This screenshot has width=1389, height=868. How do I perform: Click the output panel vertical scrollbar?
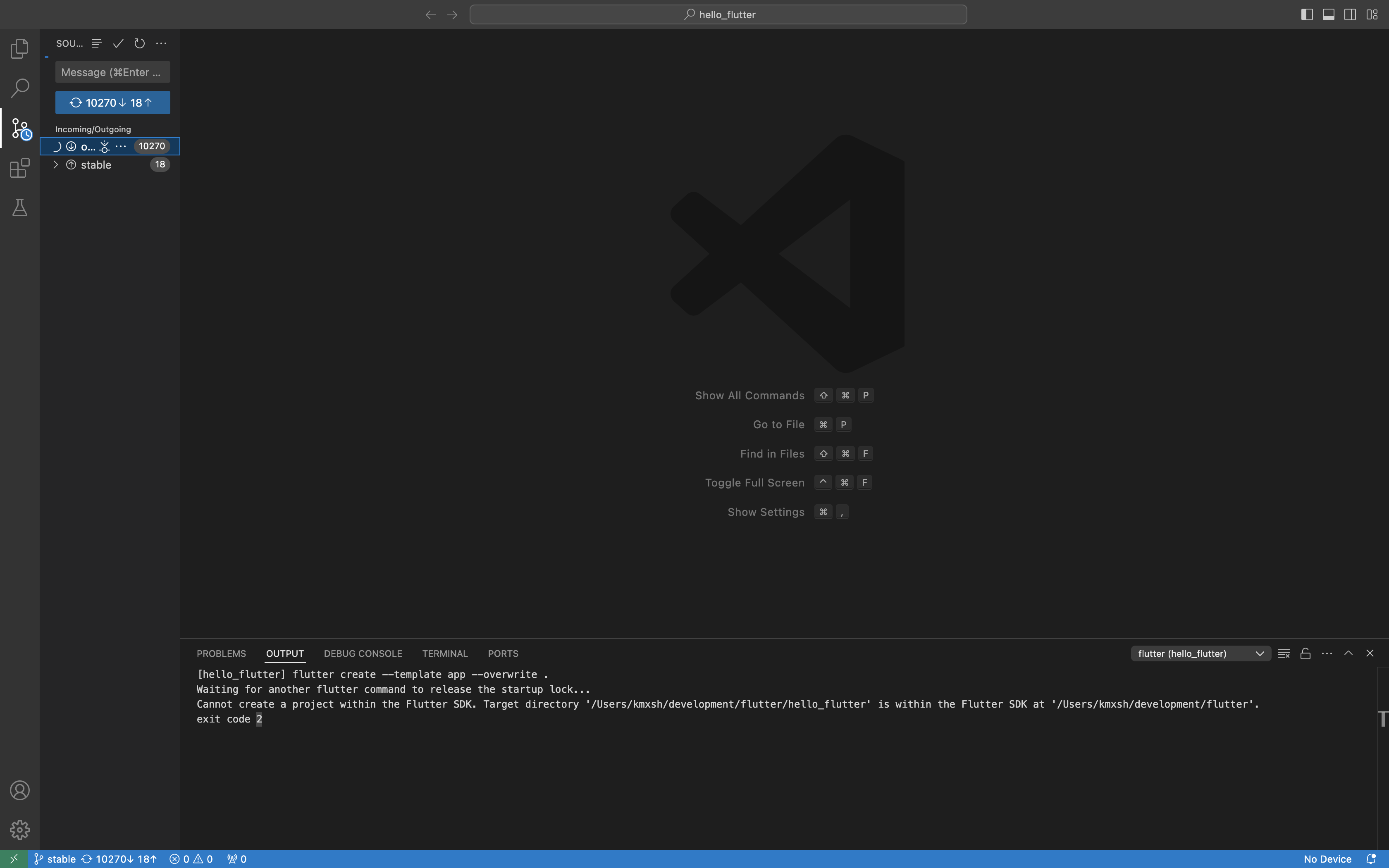click(1383, 758)
